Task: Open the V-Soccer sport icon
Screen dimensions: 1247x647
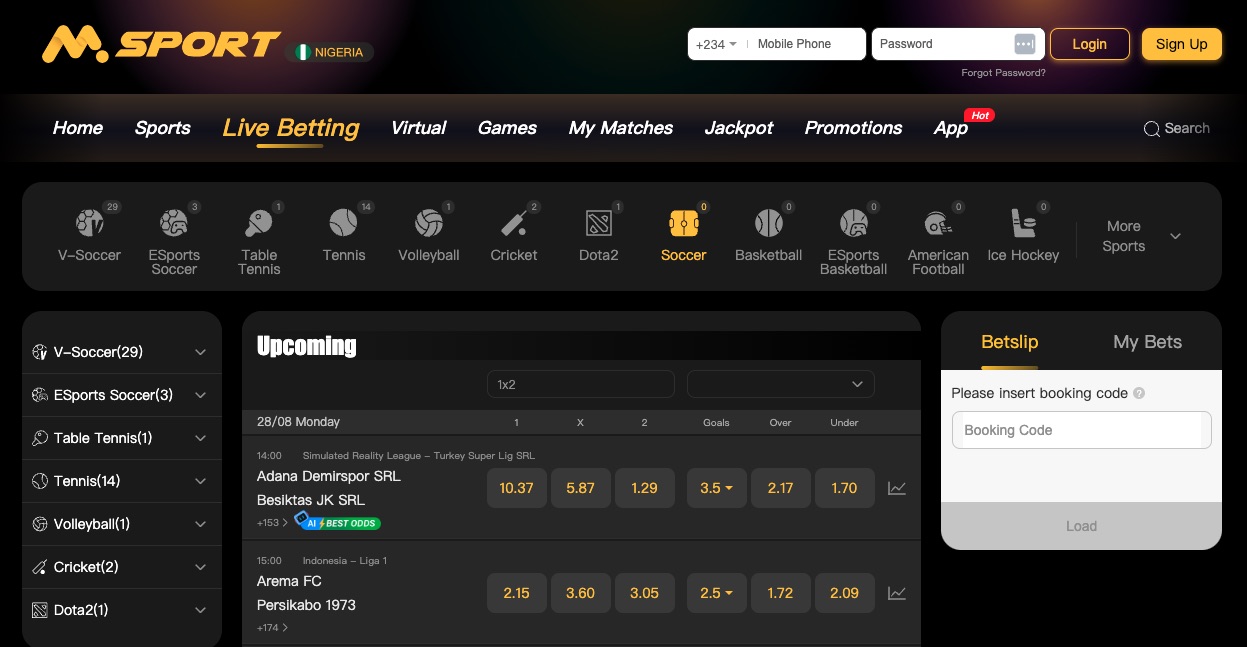Action: pos(89,222)
